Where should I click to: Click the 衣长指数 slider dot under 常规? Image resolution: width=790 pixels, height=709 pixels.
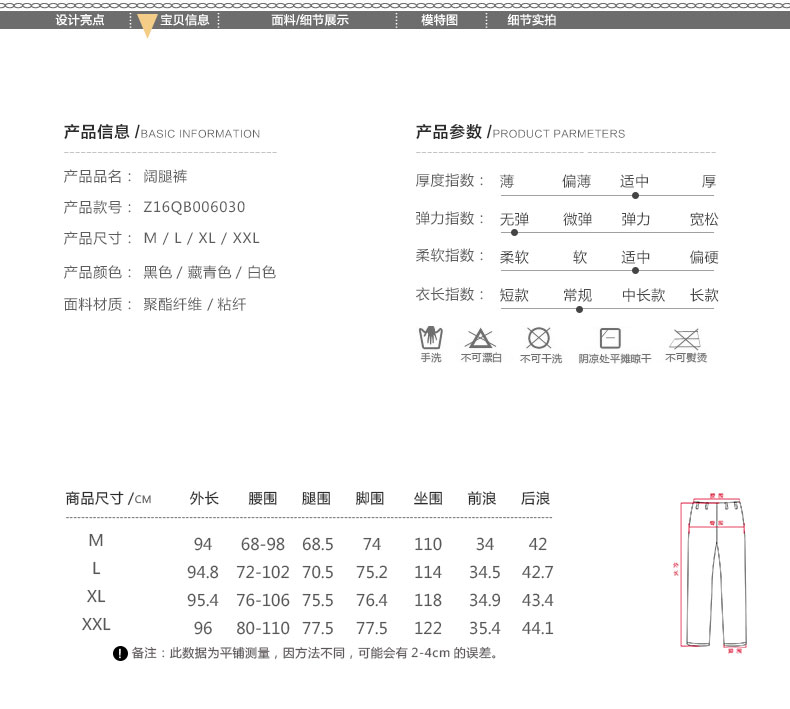click(578, 309)
